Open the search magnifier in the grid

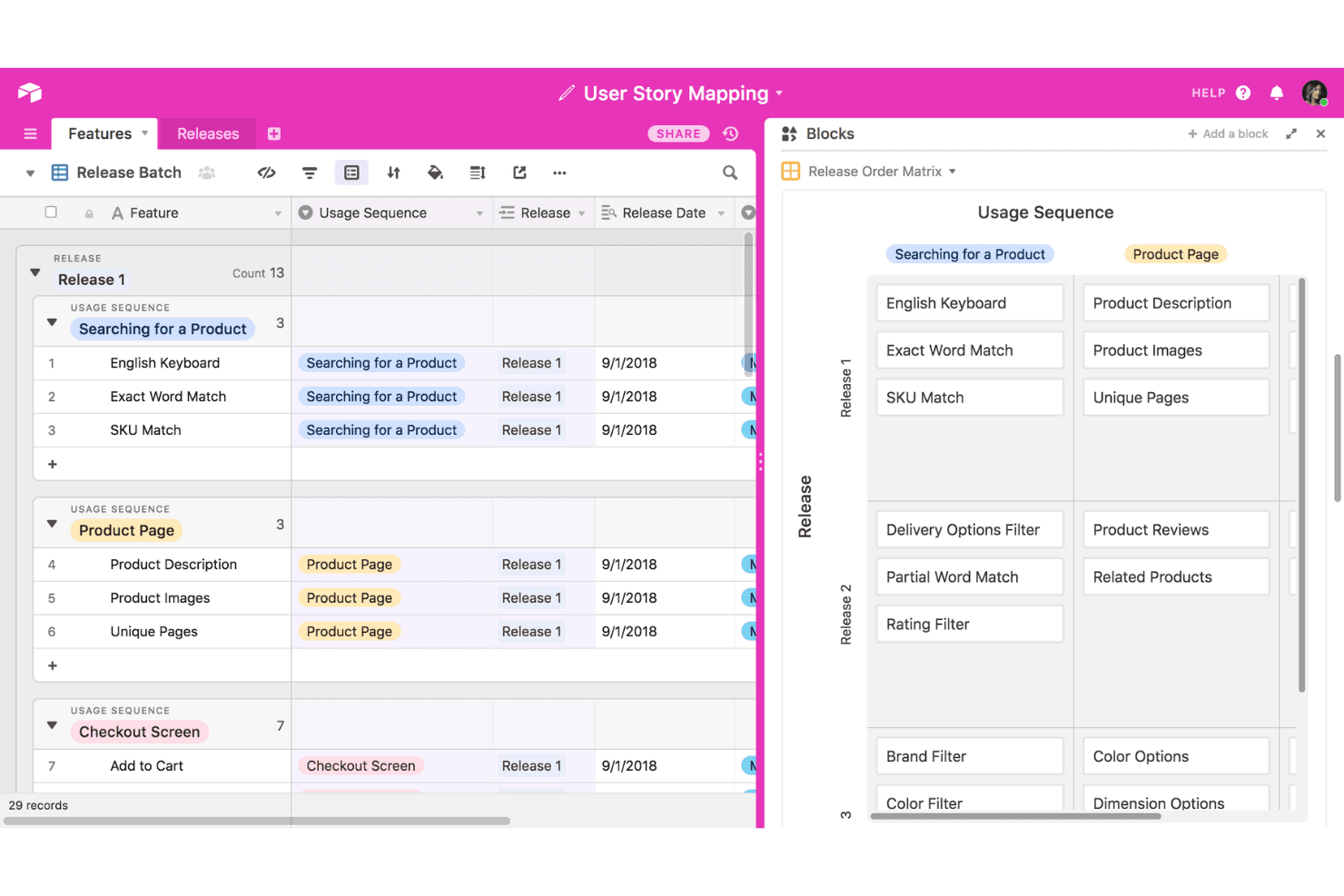[x=730, y=172]
